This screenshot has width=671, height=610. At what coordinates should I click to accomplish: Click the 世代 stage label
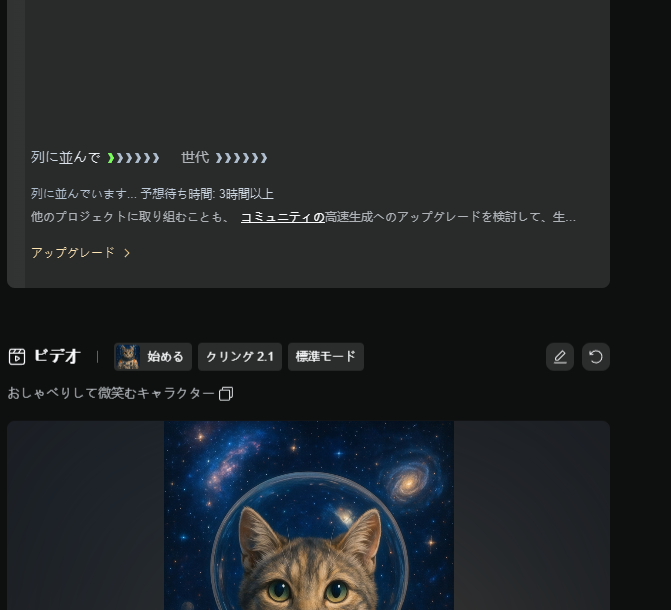coord(195,158)
